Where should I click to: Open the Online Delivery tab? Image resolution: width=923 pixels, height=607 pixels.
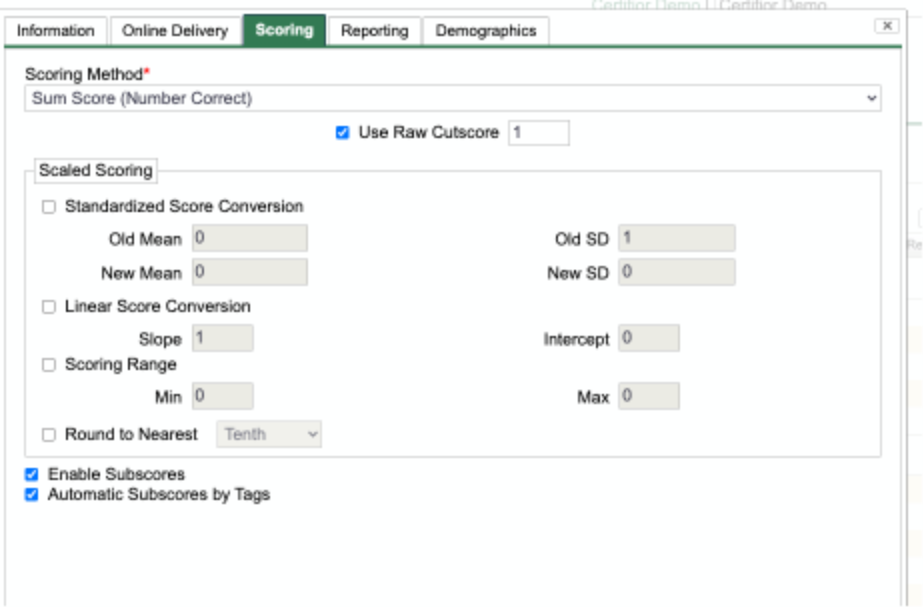tap(175, 31)
